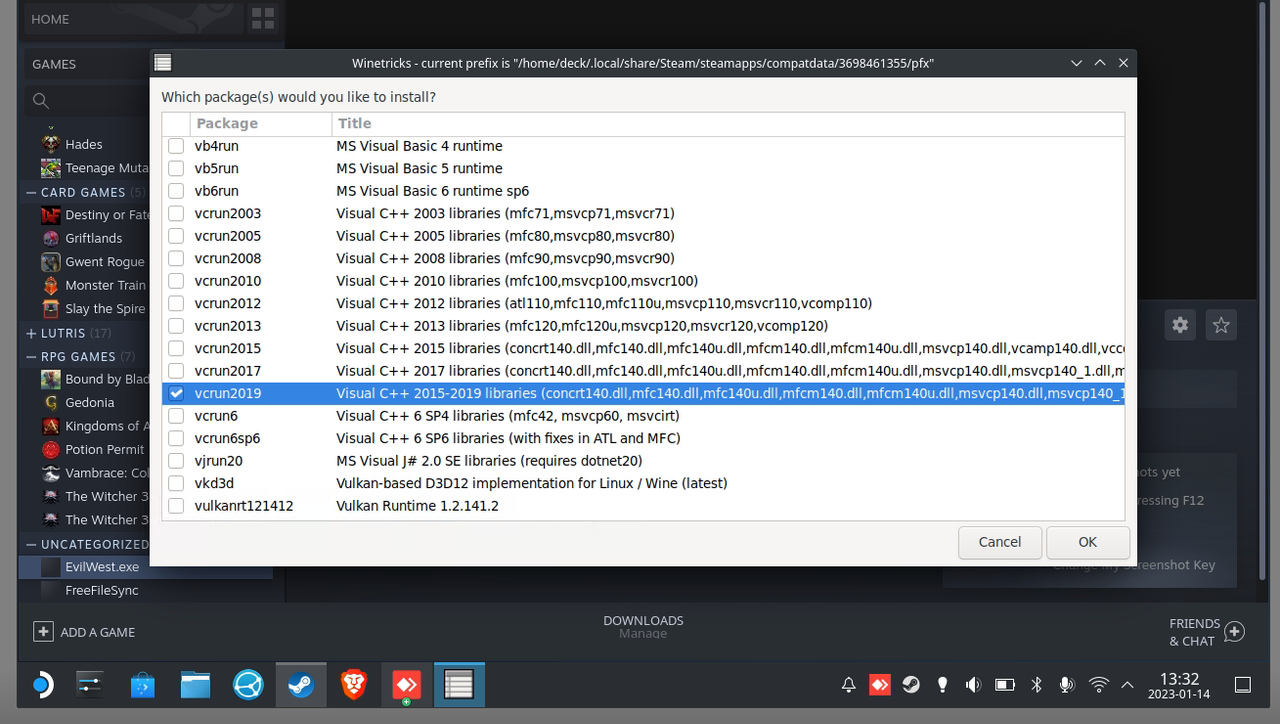The image size is (1280, 724).
Task: Check the vkd3d checkbox
Action: (x=176, y=483)
